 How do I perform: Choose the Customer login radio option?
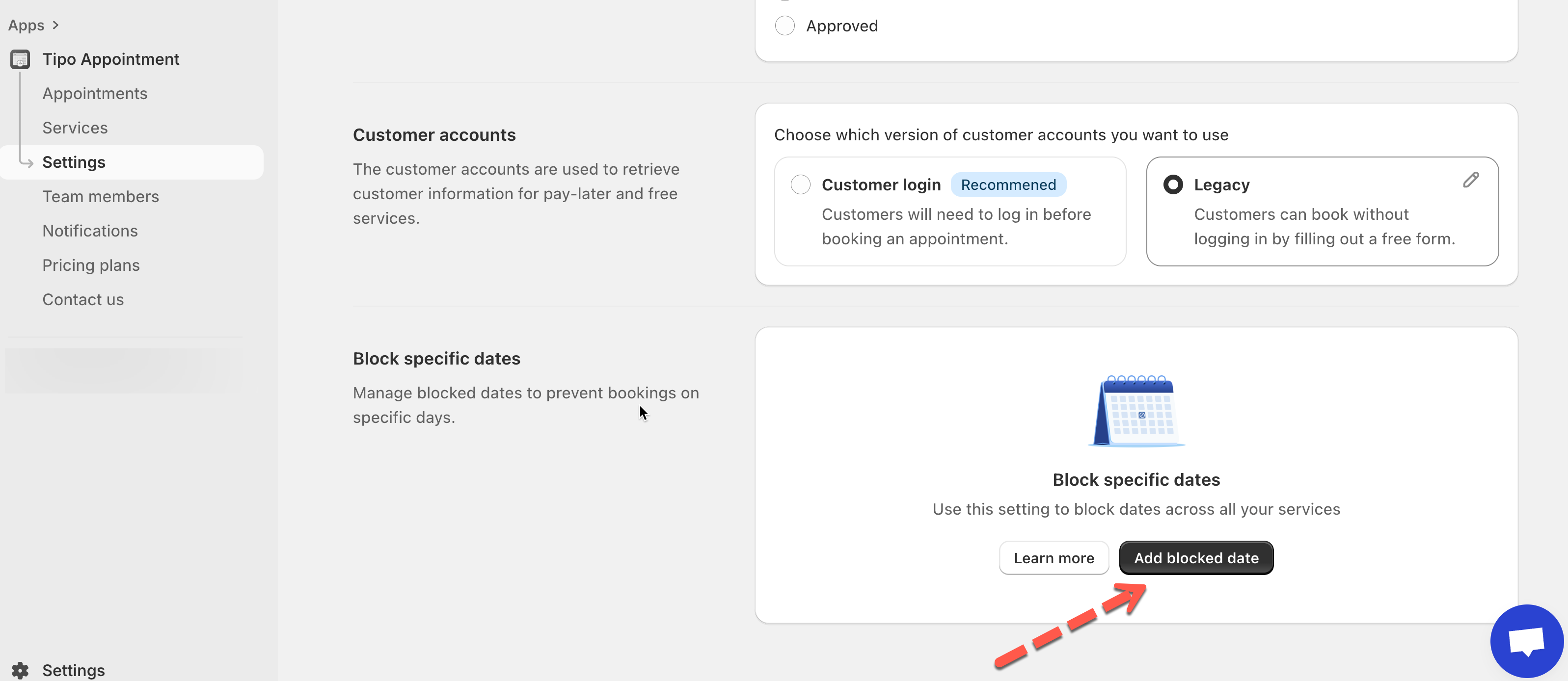(x=800, y=184)
